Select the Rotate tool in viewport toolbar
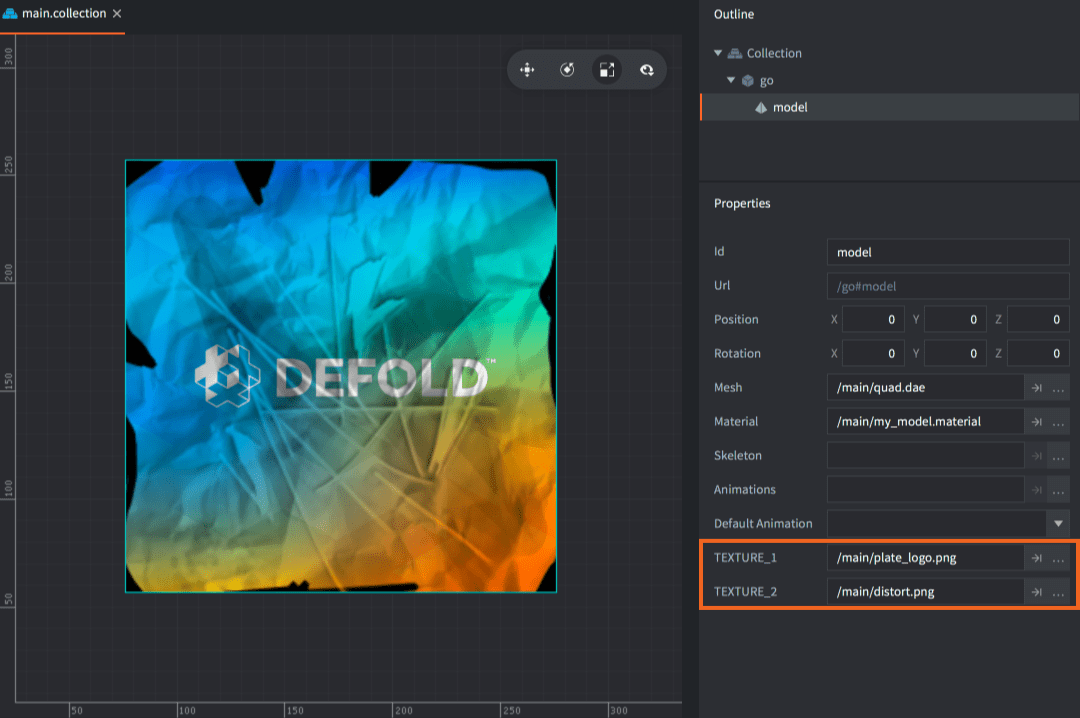1080x718 pixels. (x=567, y=70)
